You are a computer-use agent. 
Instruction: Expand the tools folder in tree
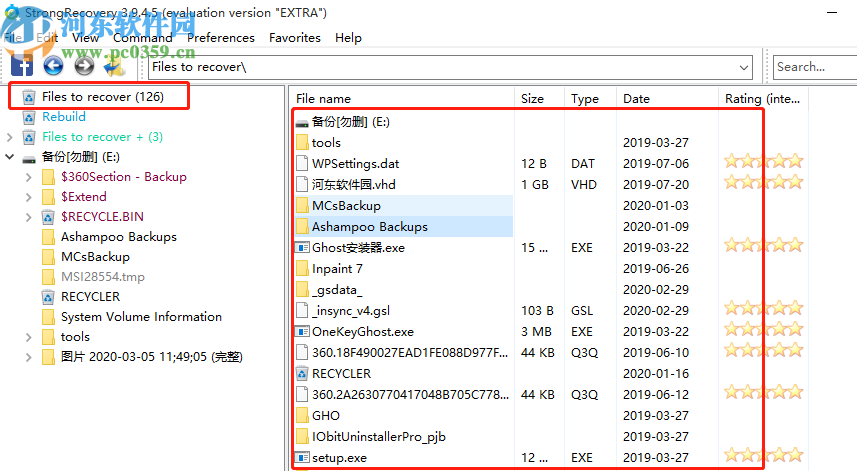click(28, 337)
